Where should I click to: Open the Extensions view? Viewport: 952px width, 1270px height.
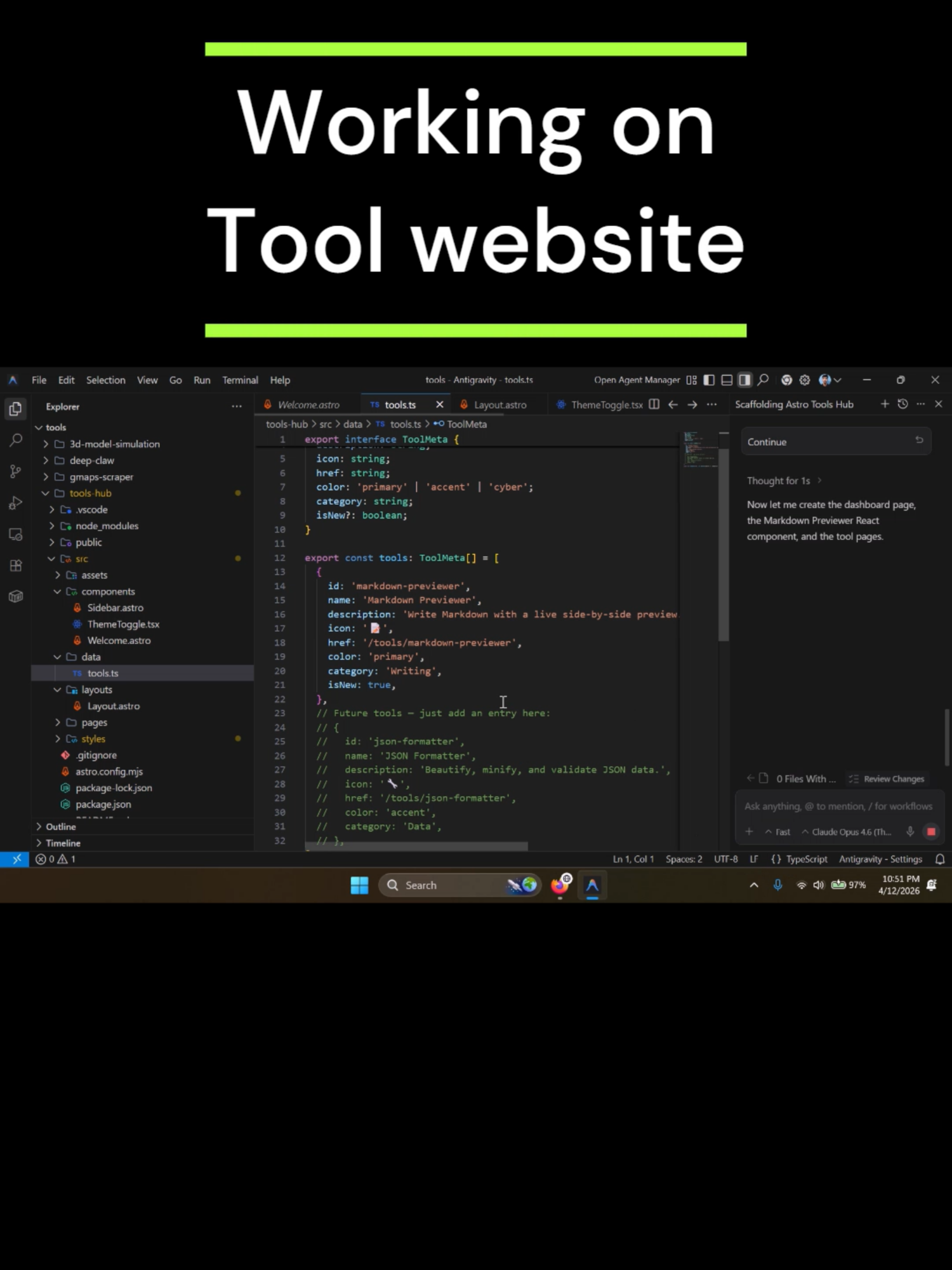16,565
